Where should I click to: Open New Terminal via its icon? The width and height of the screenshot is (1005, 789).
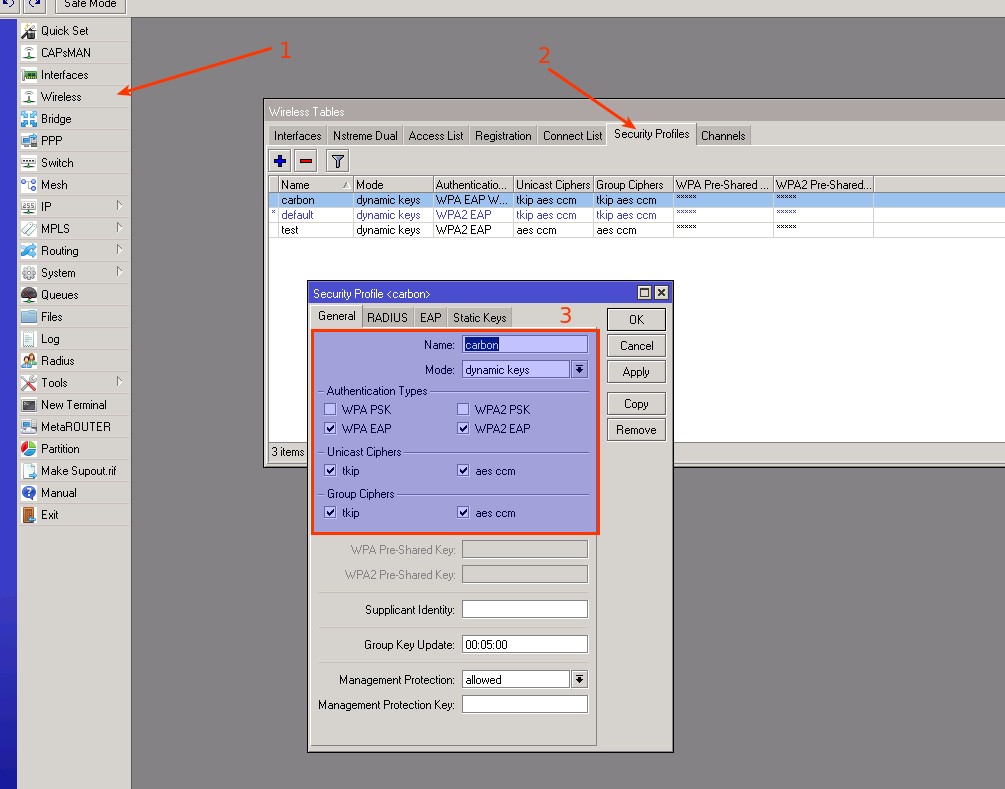click(x=29, y=405)
